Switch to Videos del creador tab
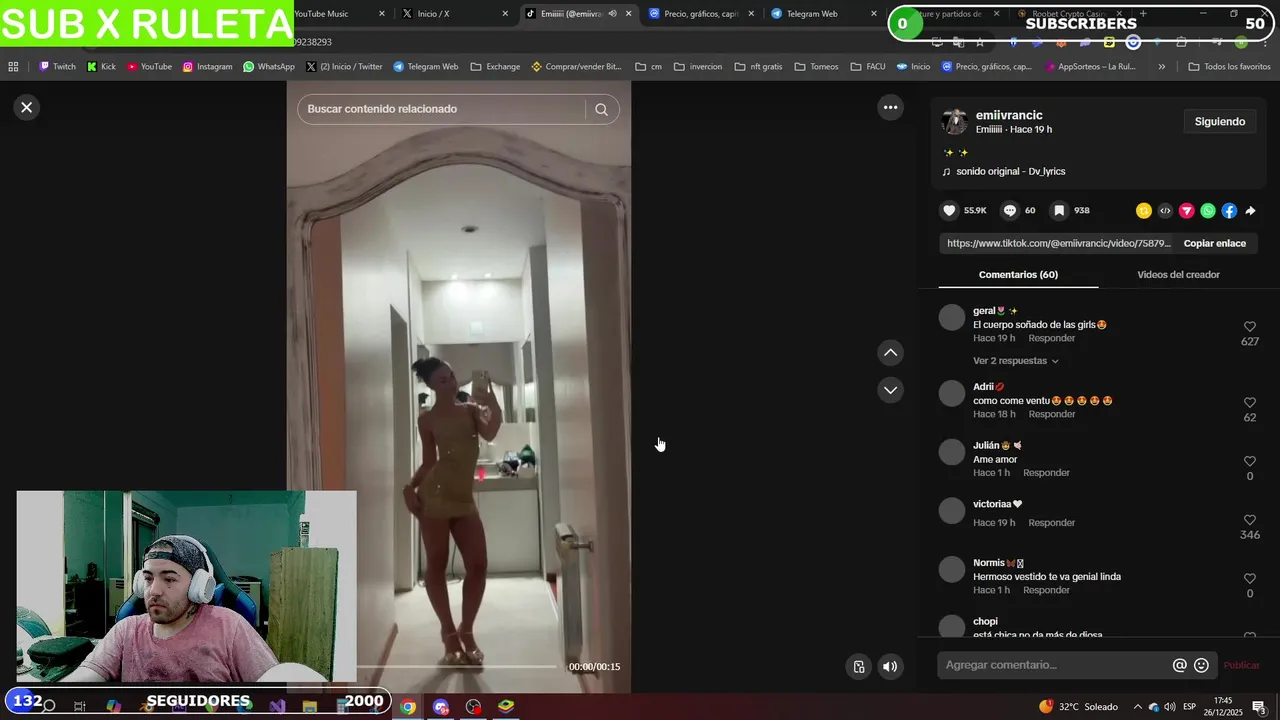 pyautogui.click(x=1178, y=274)
